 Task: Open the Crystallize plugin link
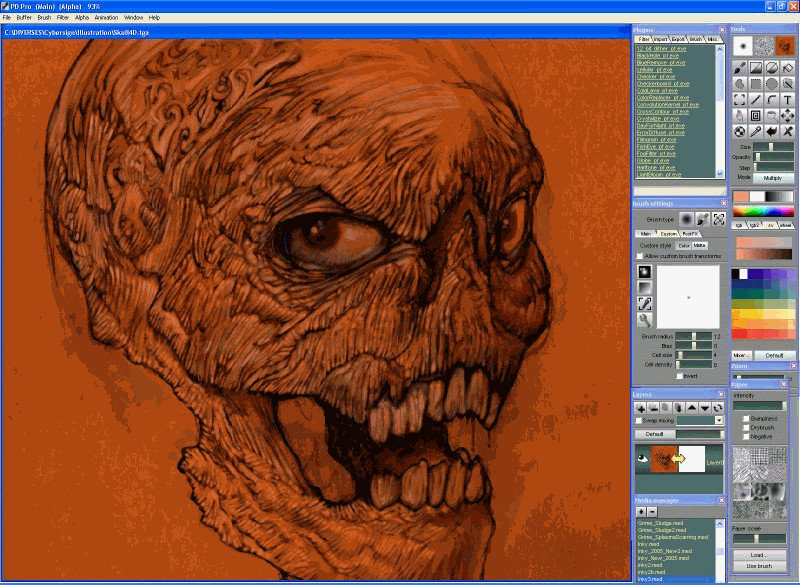[x=657, y=118]
